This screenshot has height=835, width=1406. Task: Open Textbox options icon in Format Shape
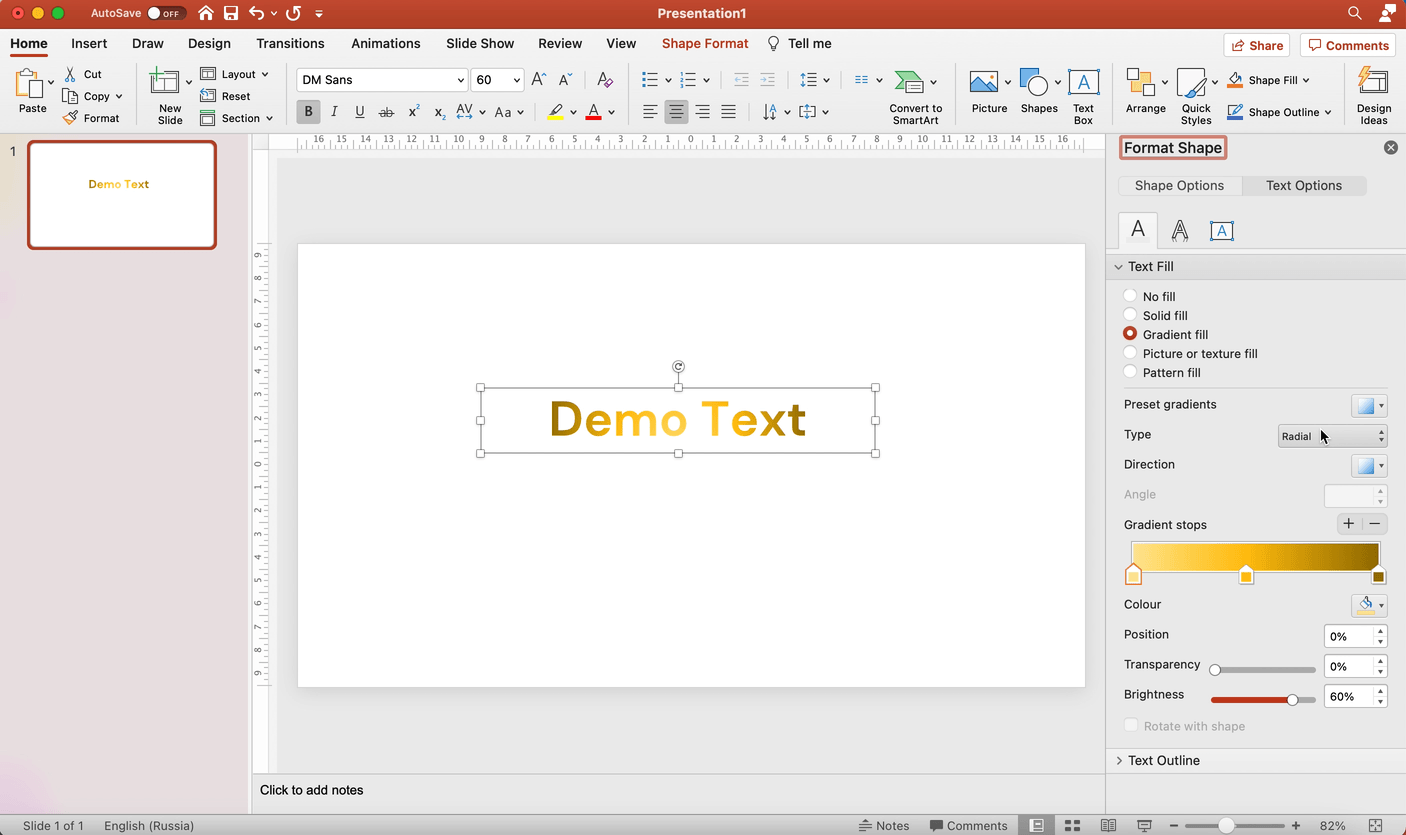point(1221,231)
